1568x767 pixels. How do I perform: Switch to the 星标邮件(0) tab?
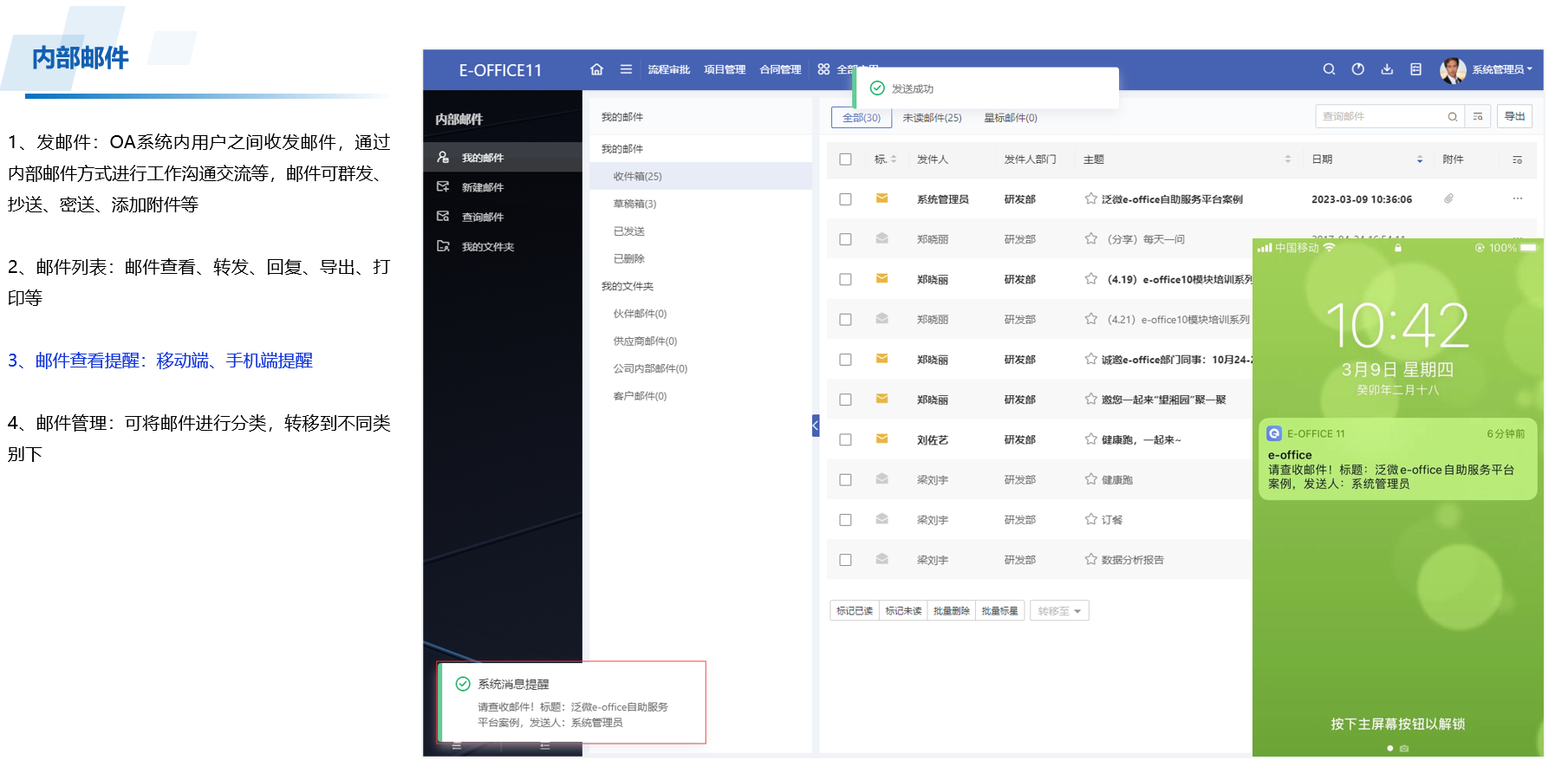click(x=1010, y=118)
